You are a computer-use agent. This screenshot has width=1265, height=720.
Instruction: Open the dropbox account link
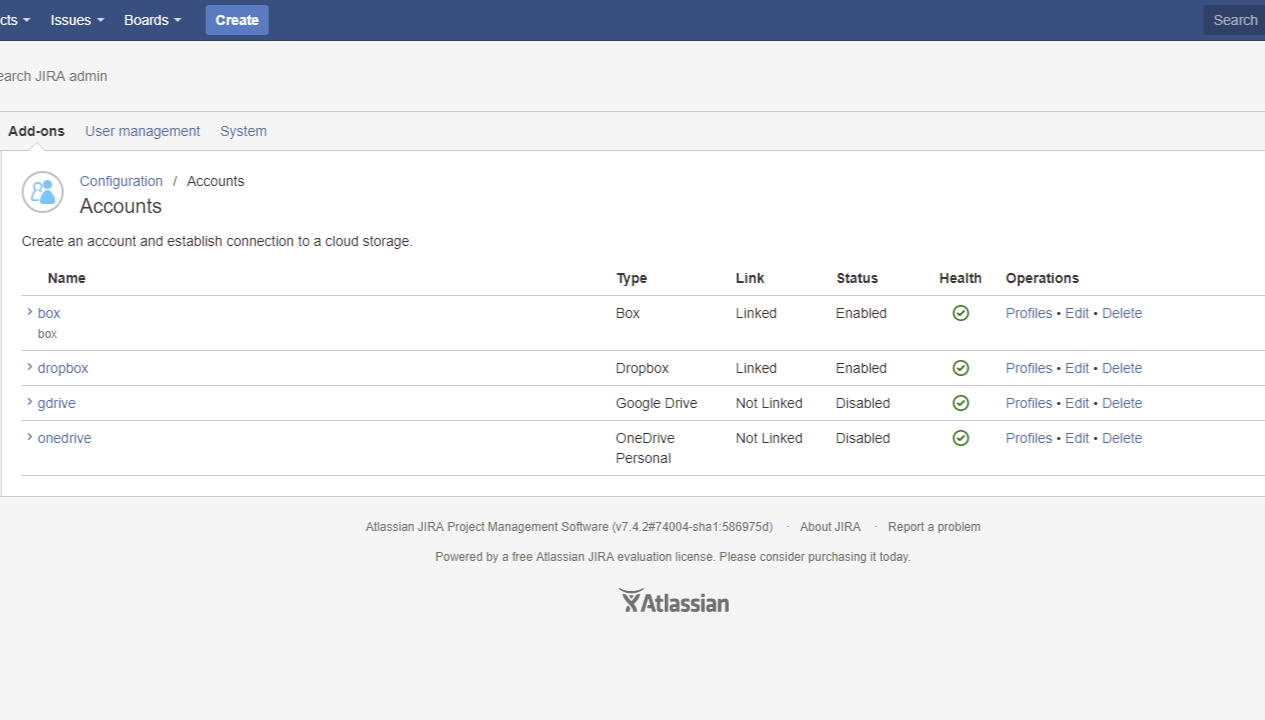[63, 368]
